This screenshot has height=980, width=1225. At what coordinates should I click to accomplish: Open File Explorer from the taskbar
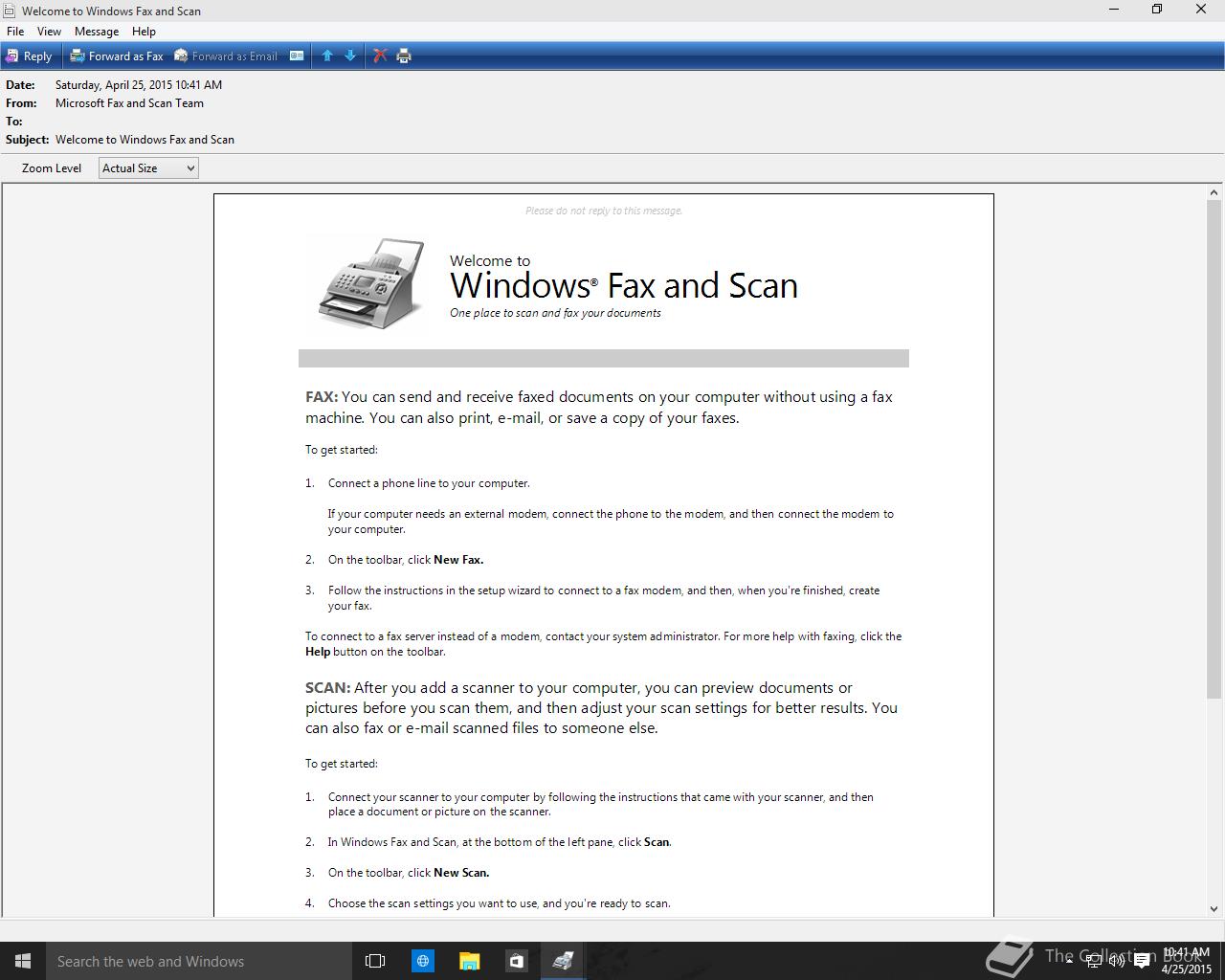coord(469,961)
